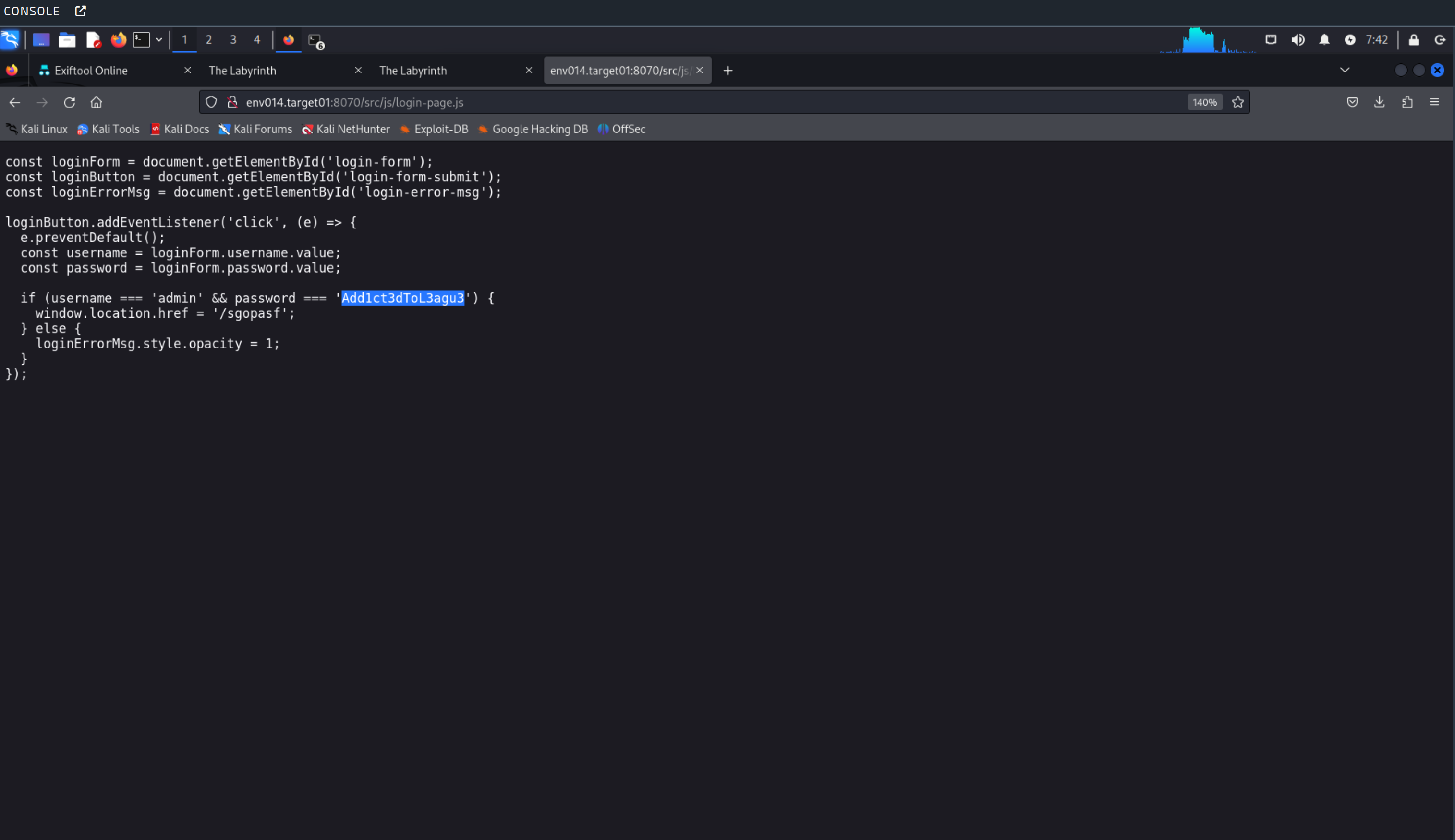This screenshot has height=840, width=1455.
Task: Open the Firefox hamburger application menu
Action: pyautogui.click(x=1434, y=102)
